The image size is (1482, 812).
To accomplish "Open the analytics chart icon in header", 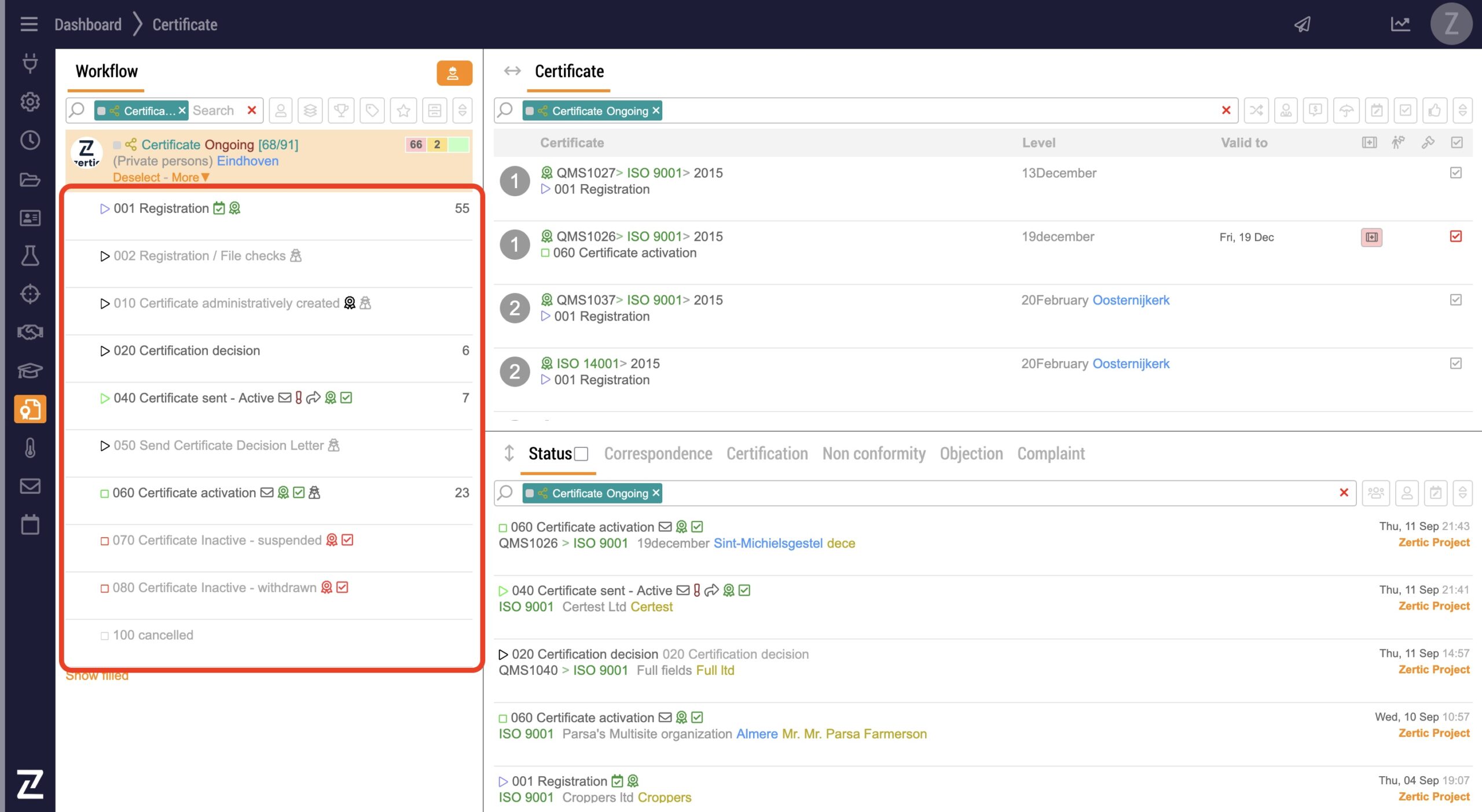I will coord(1400,24).
